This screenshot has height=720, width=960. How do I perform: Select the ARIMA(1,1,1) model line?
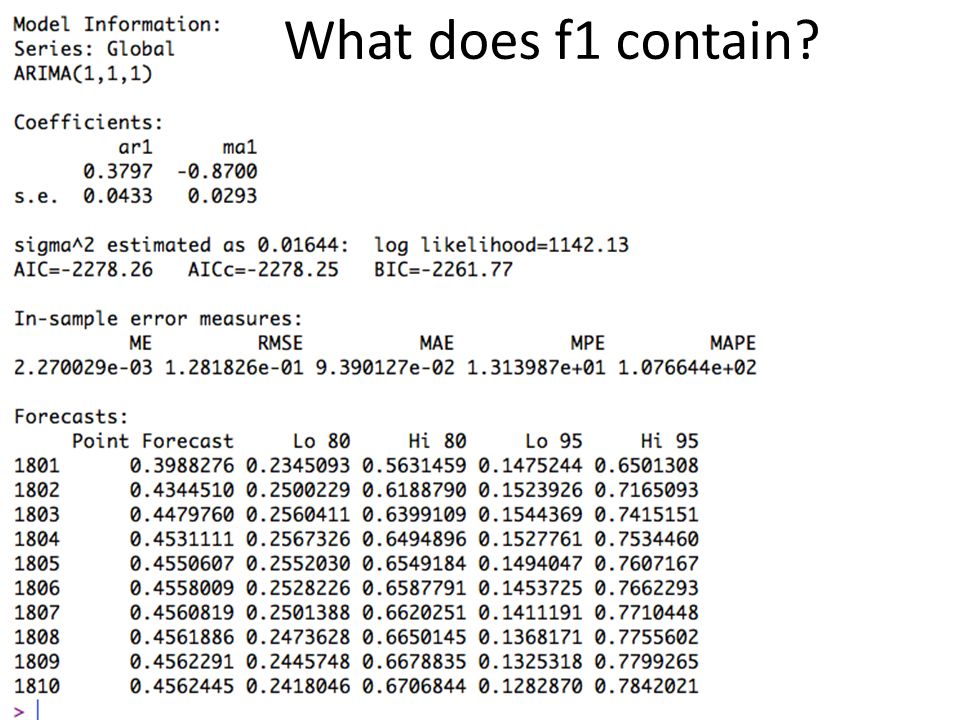pos(83,73)
